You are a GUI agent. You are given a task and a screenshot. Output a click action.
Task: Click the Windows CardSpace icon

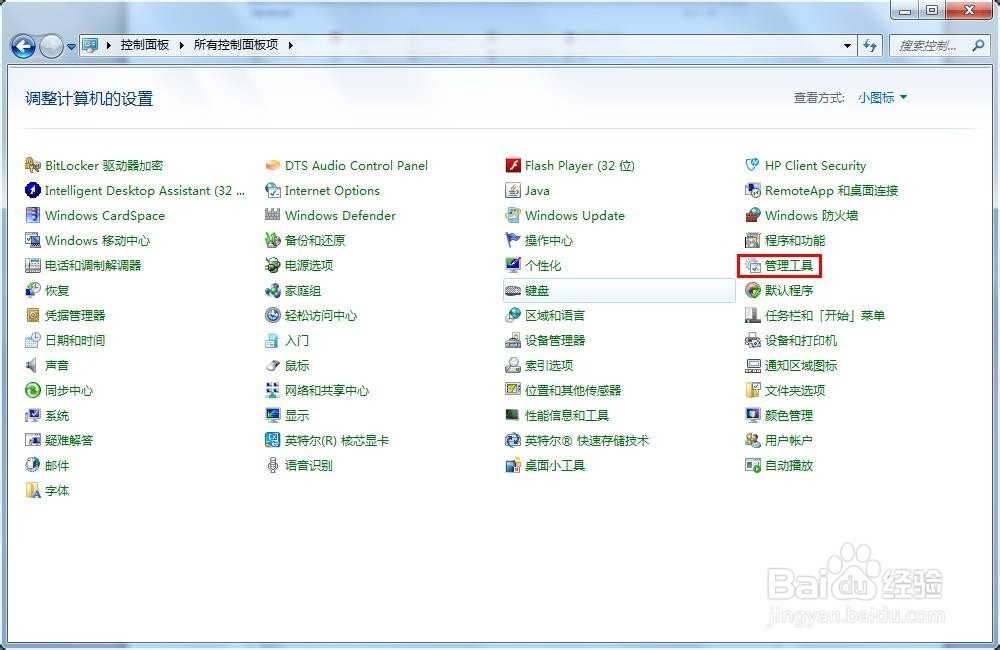coord(33,215)
